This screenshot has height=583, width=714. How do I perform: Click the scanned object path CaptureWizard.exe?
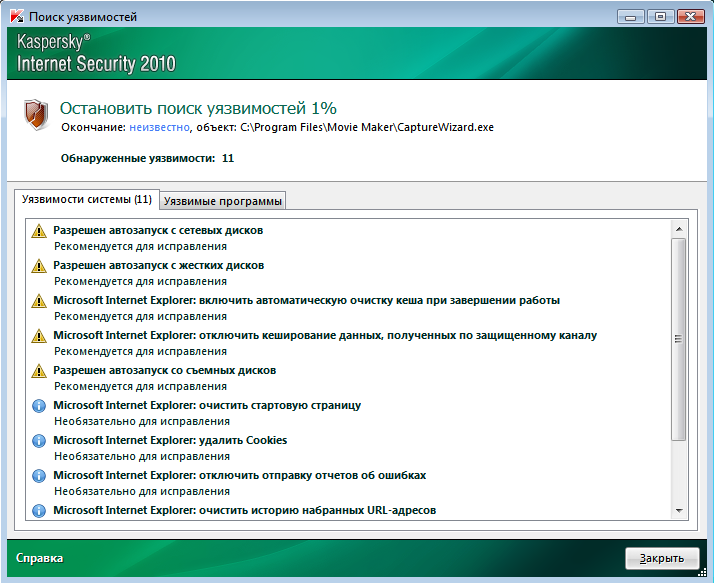367,128
